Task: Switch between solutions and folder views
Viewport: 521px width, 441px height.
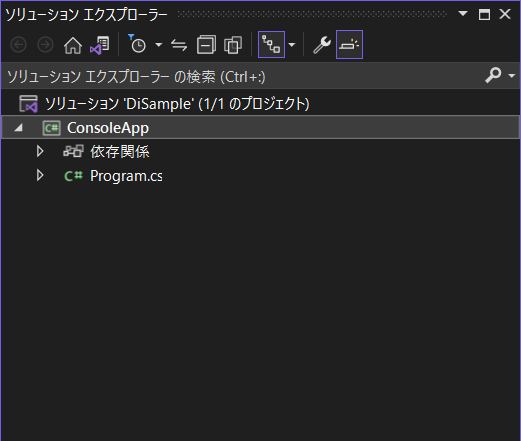Action: [99, 45]
